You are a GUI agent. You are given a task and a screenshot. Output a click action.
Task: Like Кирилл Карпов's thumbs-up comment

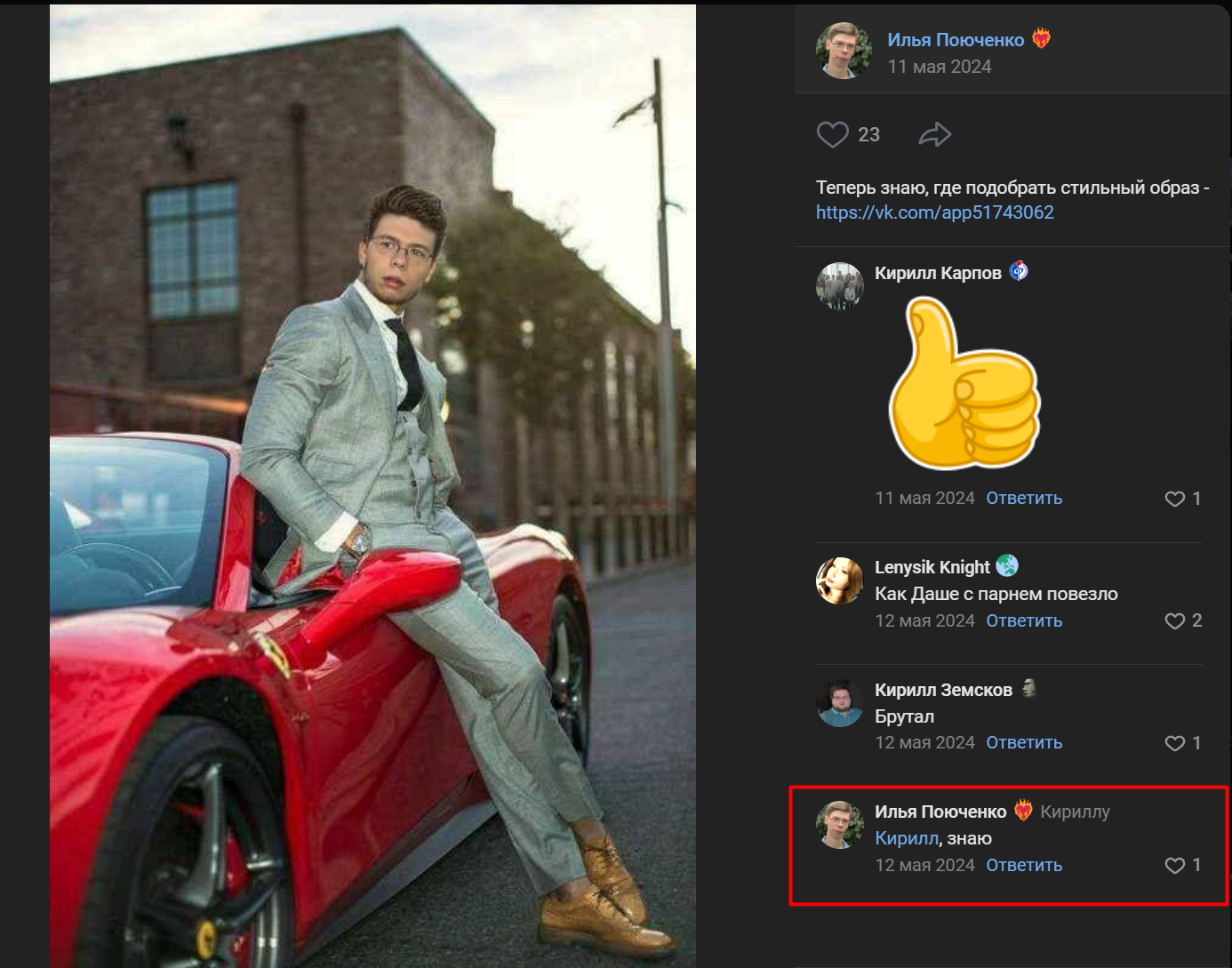tap(1175, 499)
